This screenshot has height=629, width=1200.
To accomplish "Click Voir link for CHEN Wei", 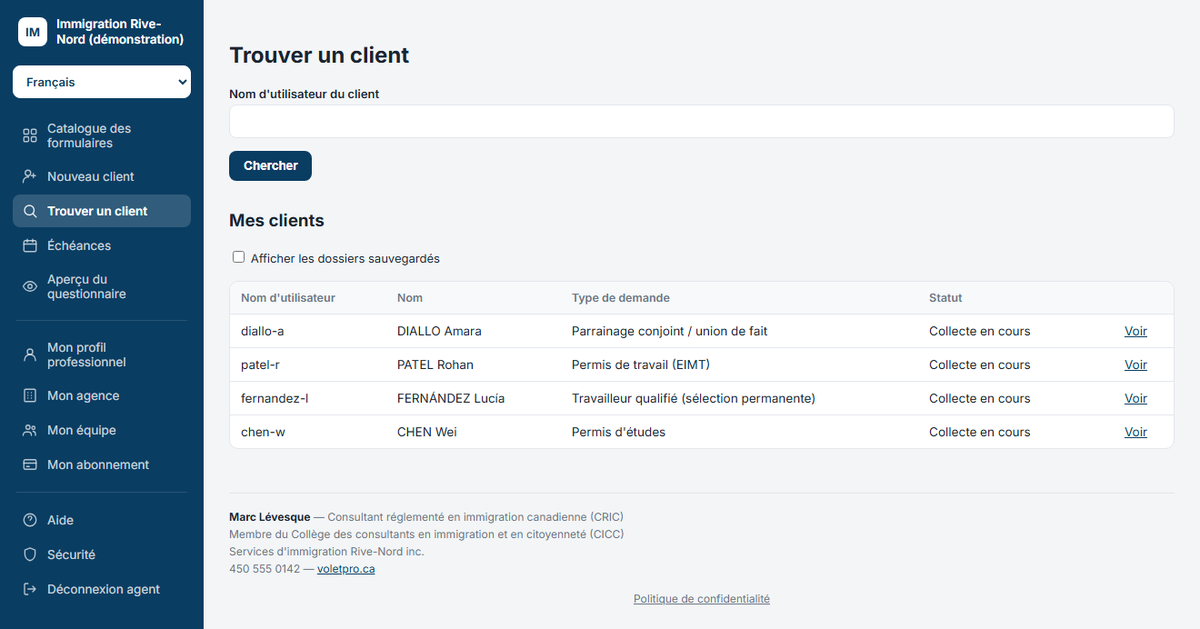I will (x=1136, y=432).
